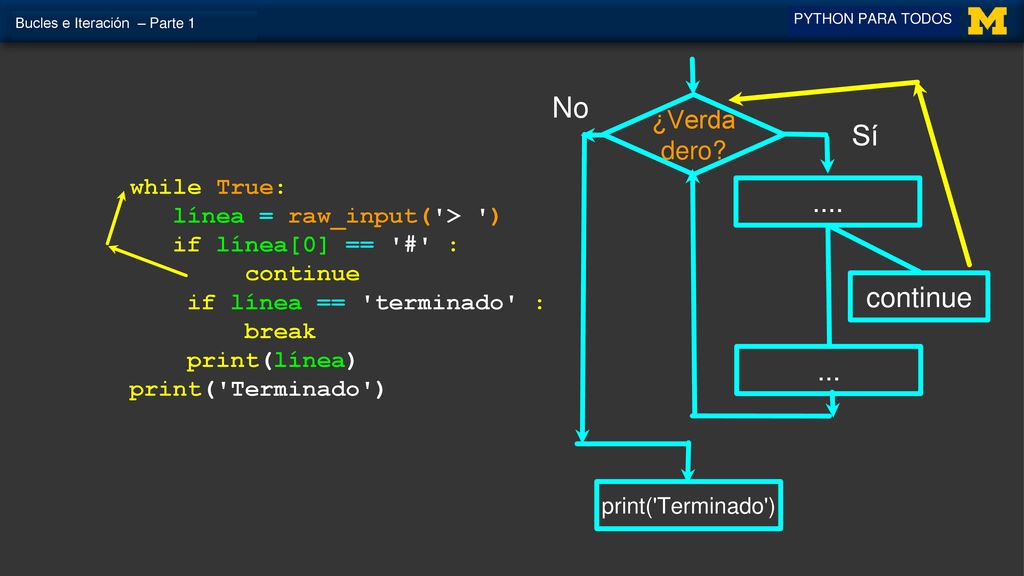Select the "print(línea)" code line
This screenshot has height=576, width=1024.
pos(271,360)
